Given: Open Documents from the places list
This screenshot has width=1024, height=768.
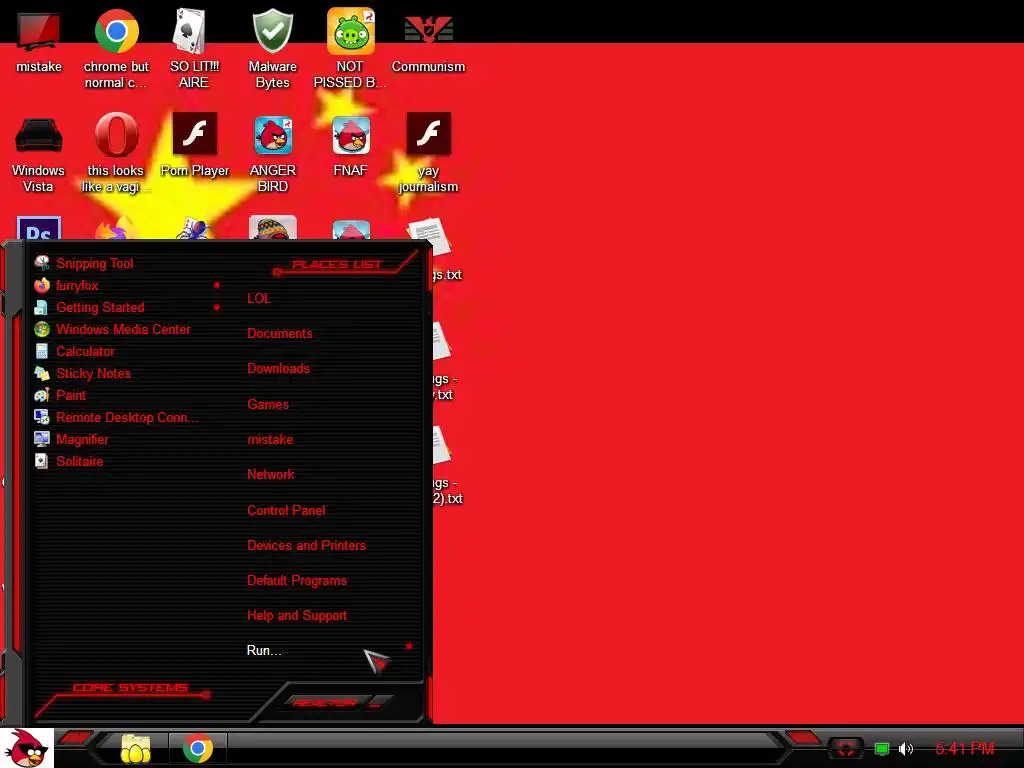Looking at the screenshot, I should click(280, 333).
